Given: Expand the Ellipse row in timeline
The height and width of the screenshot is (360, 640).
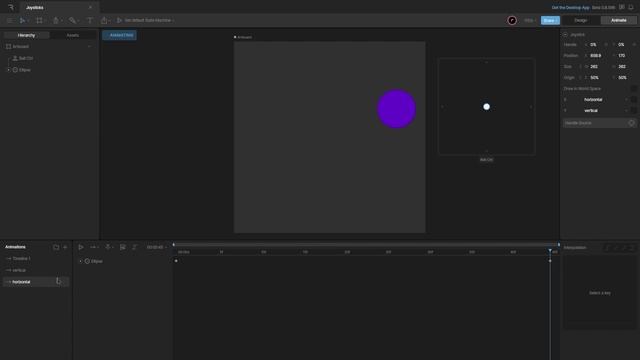Looking at the screenshot, I should click(x=80, y=261).
